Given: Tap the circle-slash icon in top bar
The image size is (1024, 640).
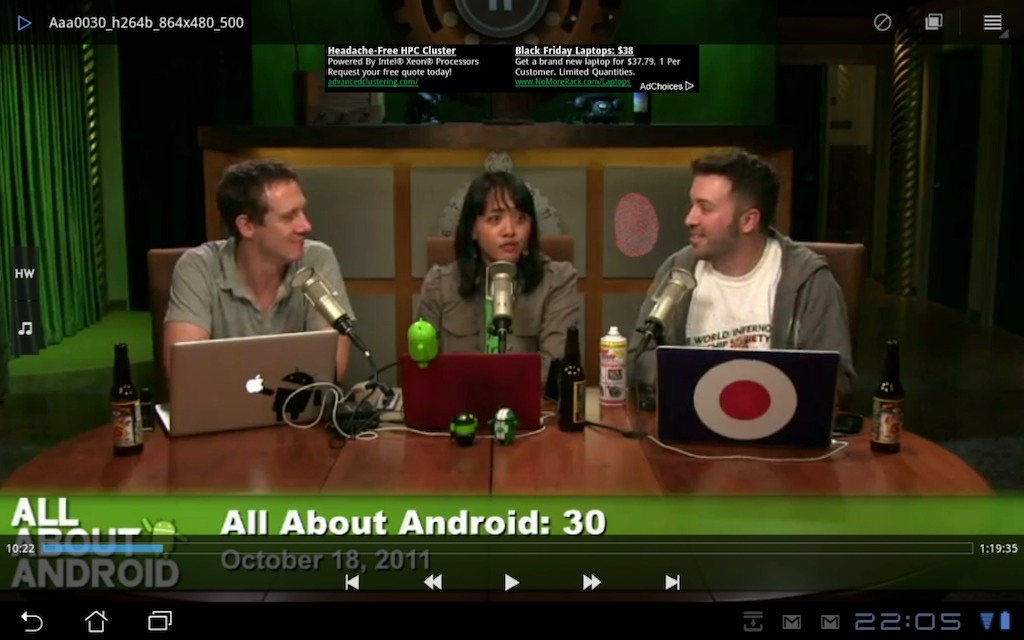Looking at the screenshot, I should [x=882, y=22].
